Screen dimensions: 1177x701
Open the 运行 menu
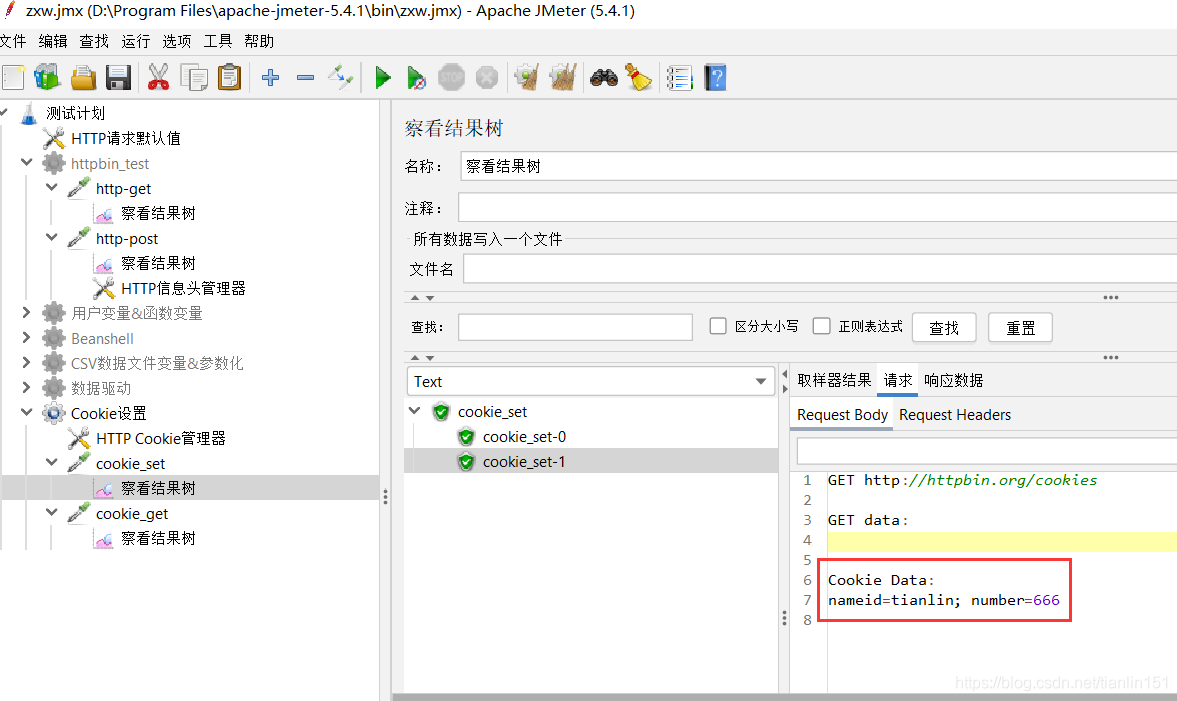pos(135,41)
